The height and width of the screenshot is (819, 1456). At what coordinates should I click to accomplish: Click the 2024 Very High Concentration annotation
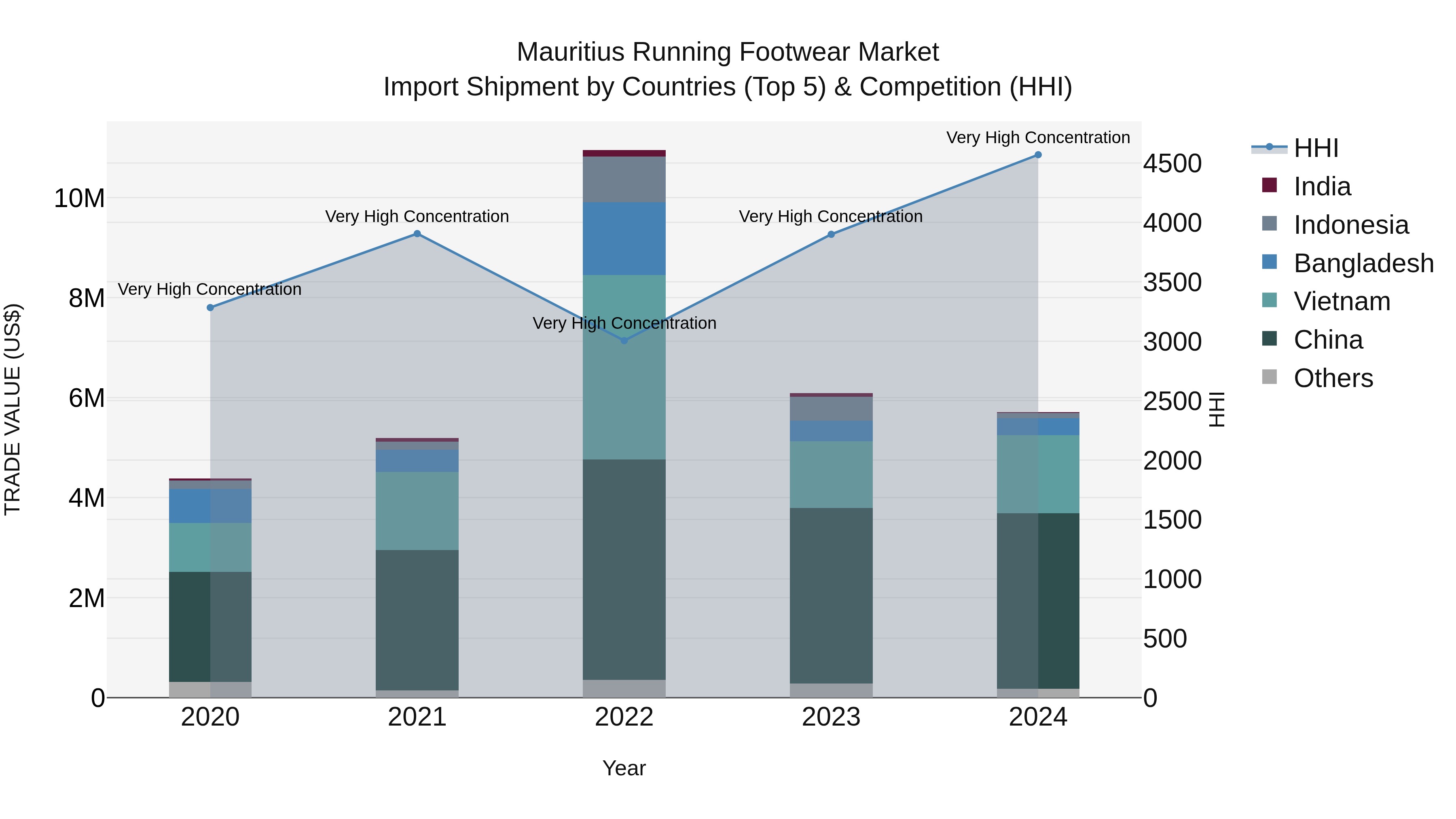(1038, 138)
